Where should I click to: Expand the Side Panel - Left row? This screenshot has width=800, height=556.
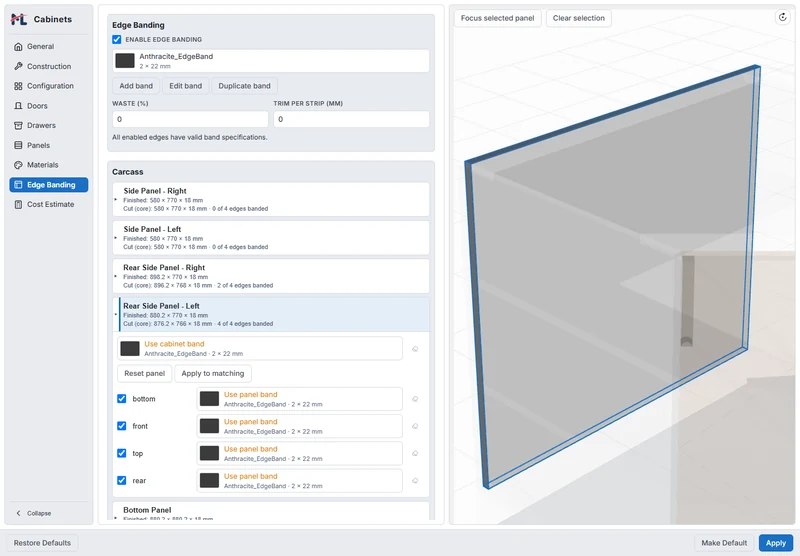pos(271,238)
